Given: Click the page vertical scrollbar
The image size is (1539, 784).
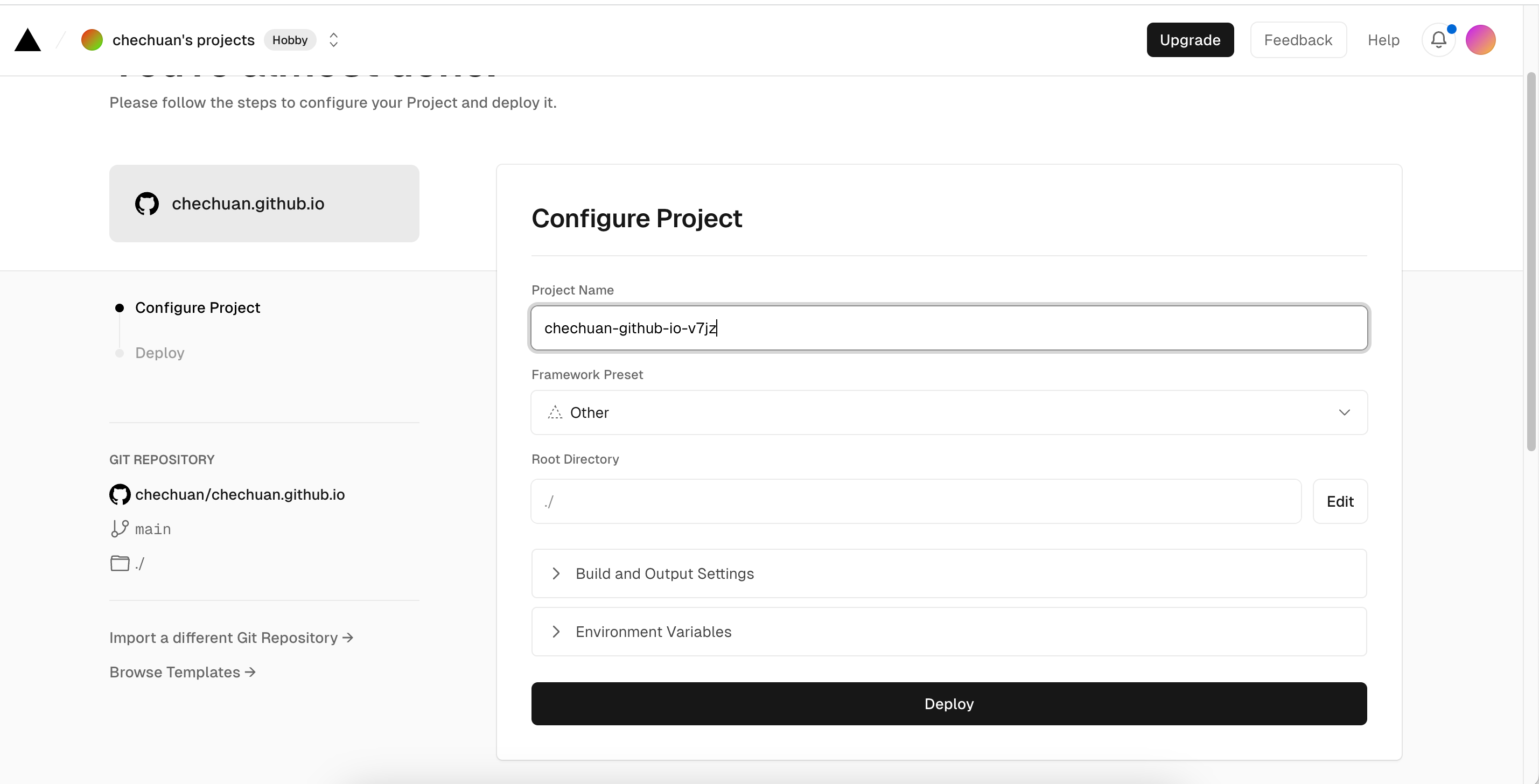Looking at the screenshot, I should point(1530,262).
